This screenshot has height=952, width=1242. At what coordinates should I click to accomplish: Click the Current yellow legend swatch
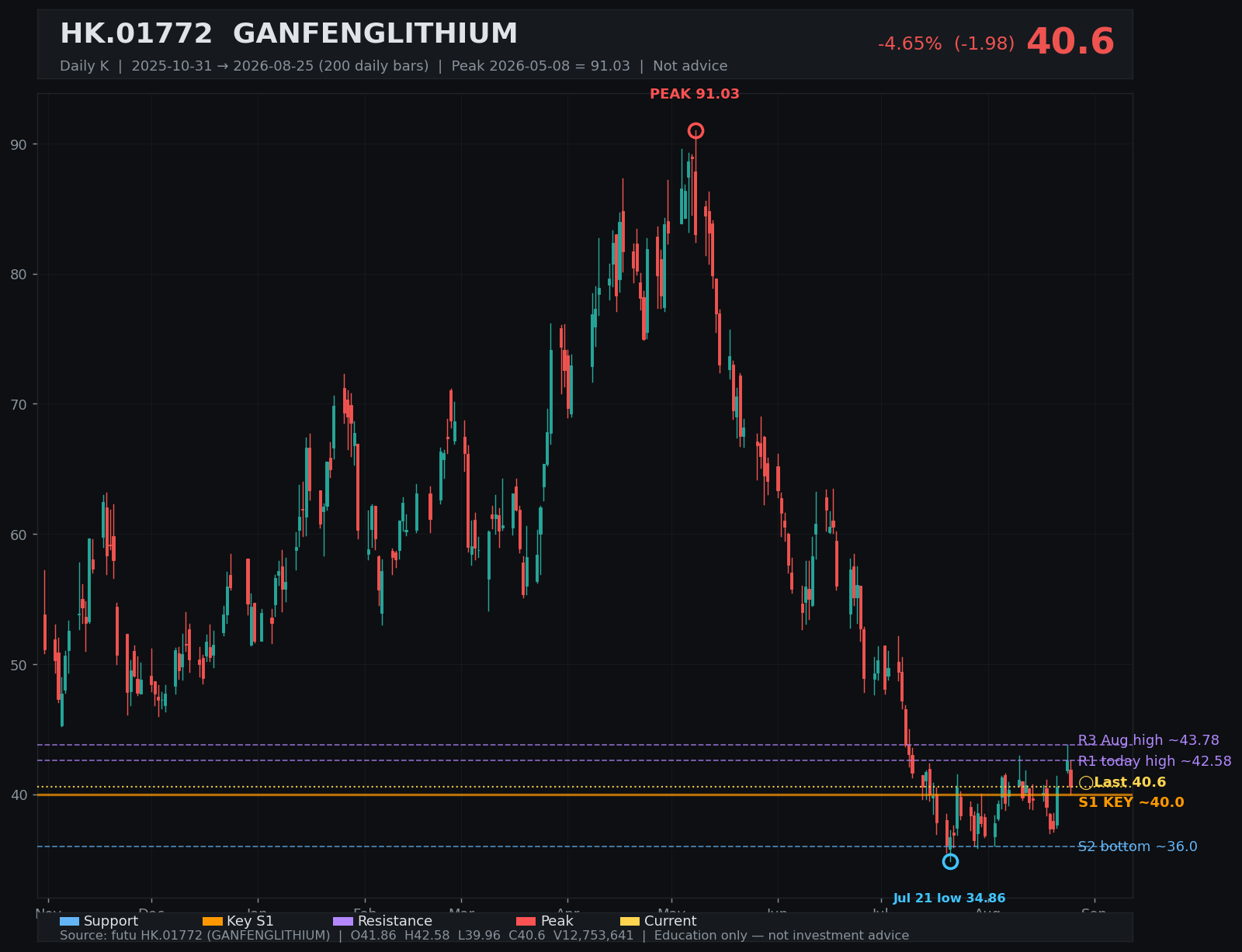point(630,921)
